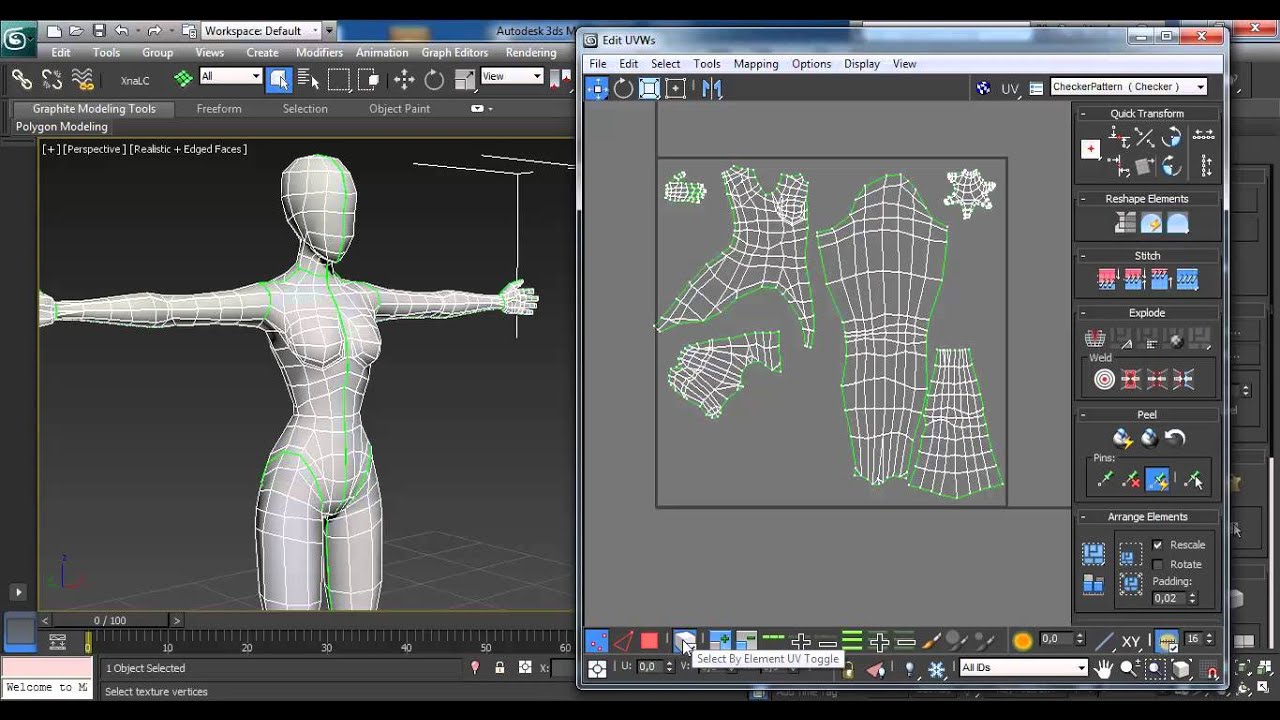Click Pin Selected icon under Pins

[x=1104, y=480]
